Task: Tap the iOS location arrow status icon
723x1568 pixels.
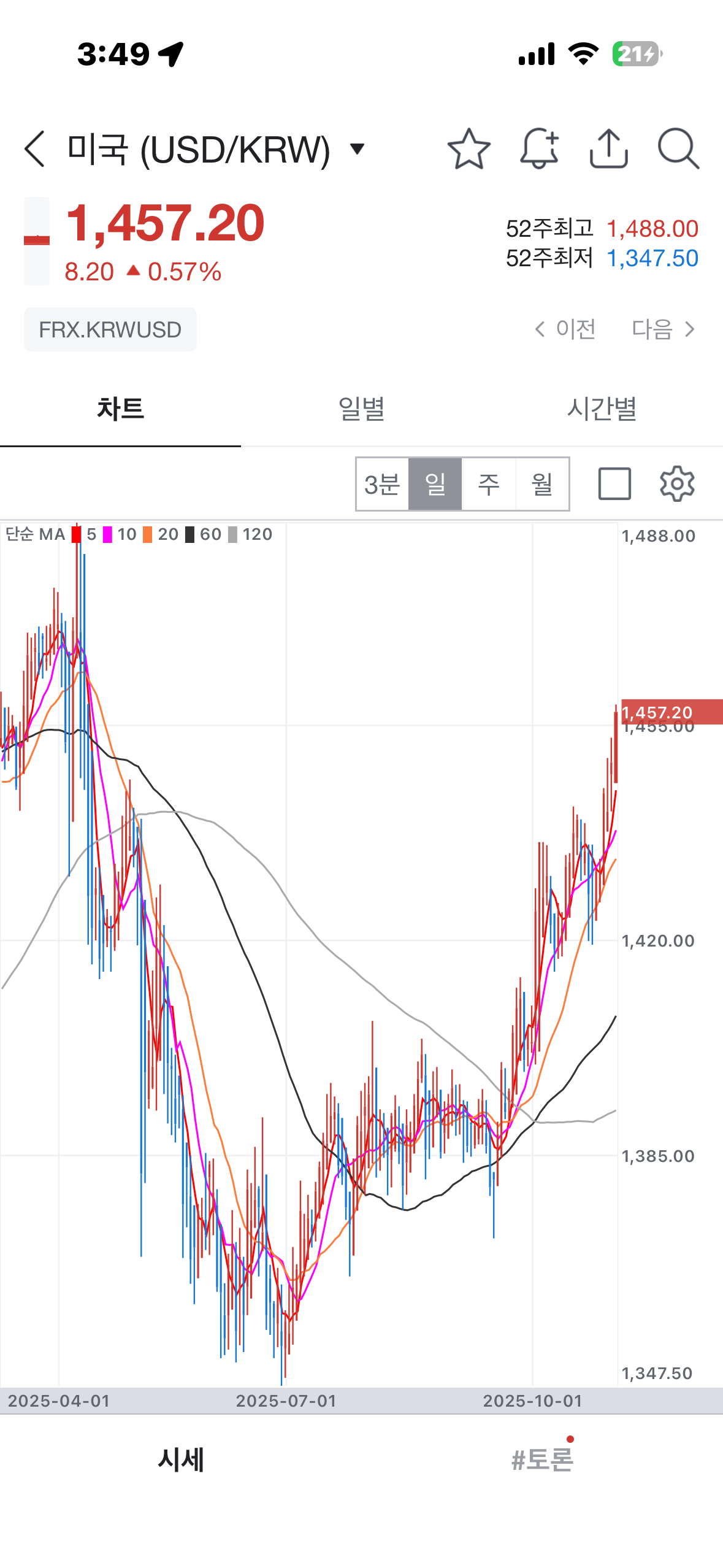Action: point(171,54)
